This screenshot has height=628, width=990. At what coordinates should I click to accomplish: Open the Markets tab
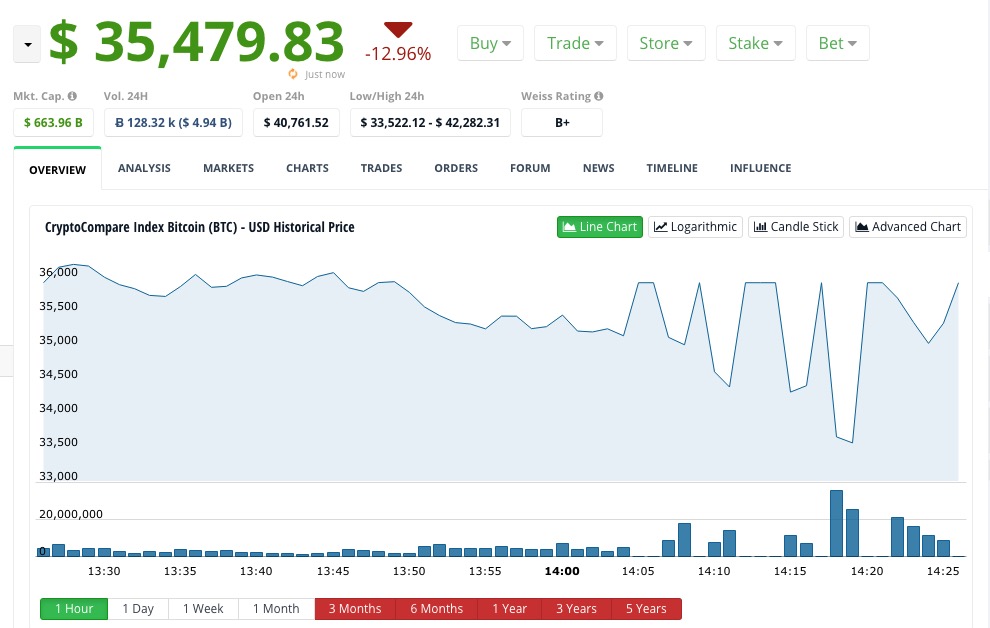228,168
